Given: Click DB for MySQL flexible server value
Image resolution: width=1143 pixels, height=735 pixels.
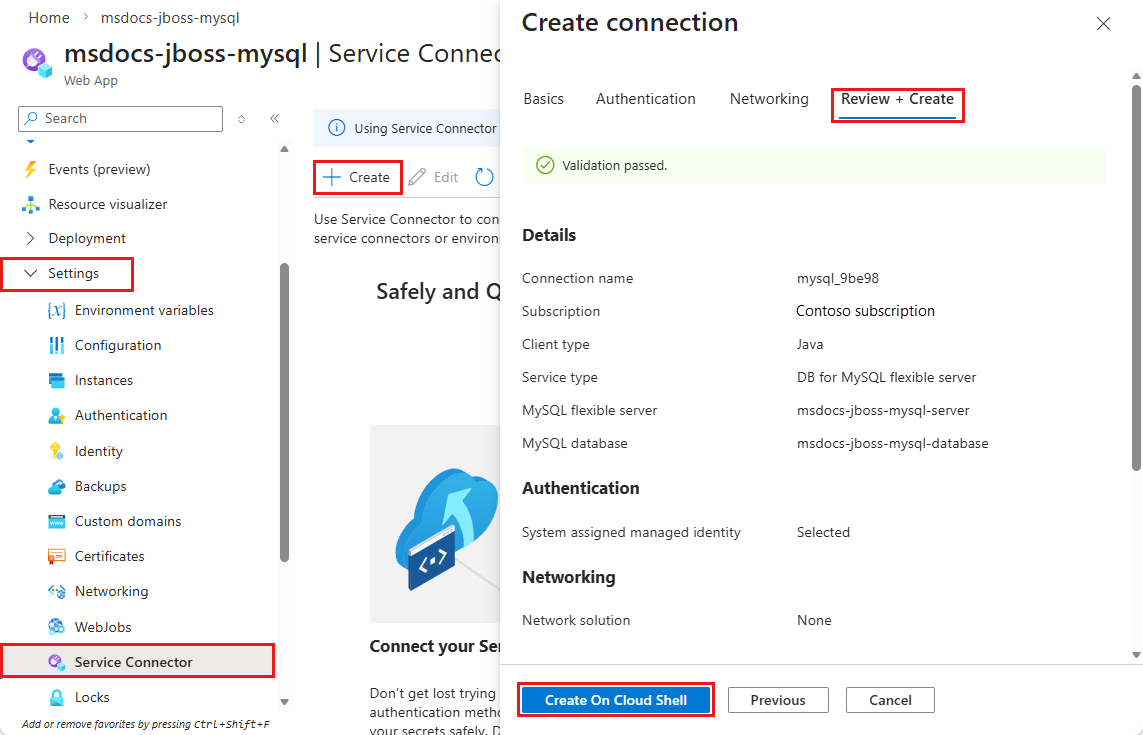Looking at the screenshot, I should pyautogui.click(x=886, y=378).
